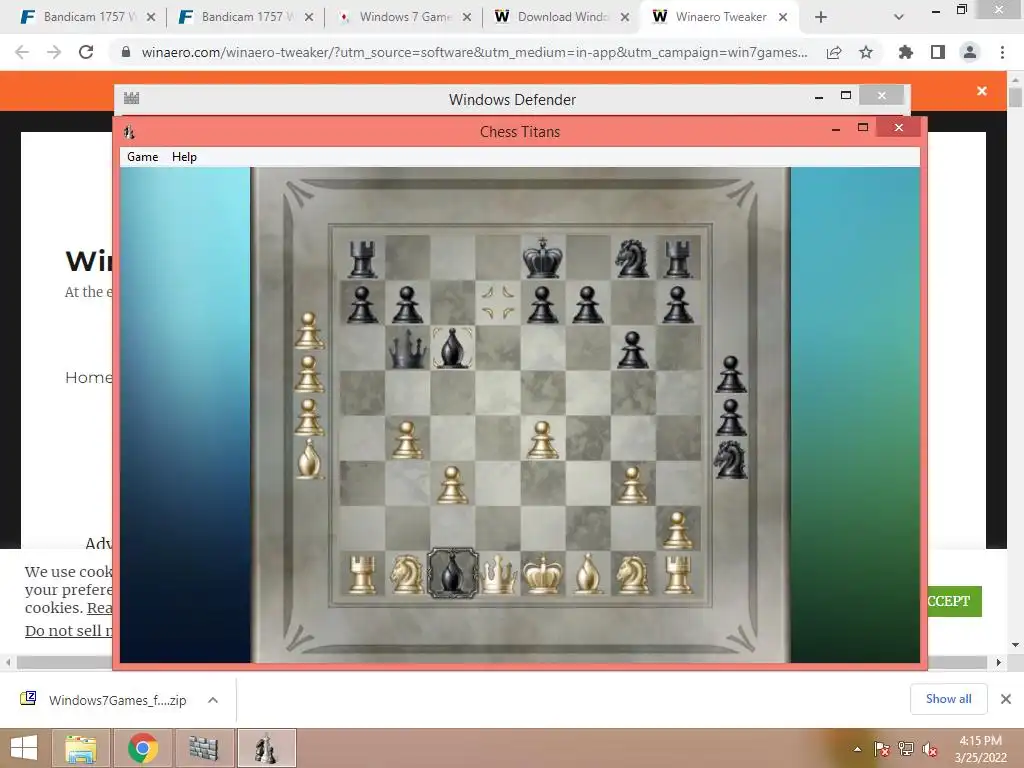Click the black pawn on g6
This screenshot has width=1024, height=768.
click(632, 349)
